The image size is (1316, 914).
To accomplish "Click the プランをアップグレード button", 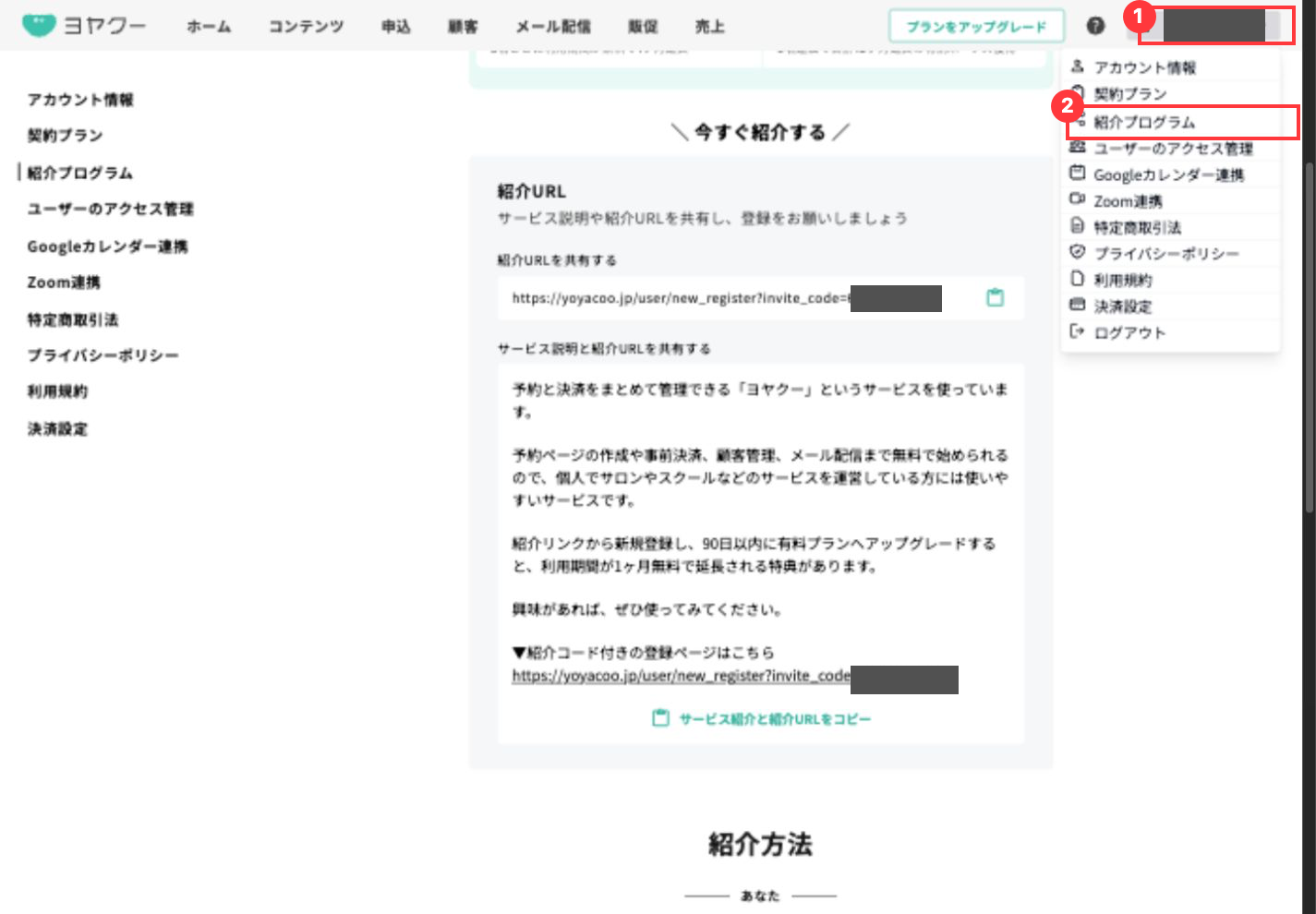I will click(976, 27).
